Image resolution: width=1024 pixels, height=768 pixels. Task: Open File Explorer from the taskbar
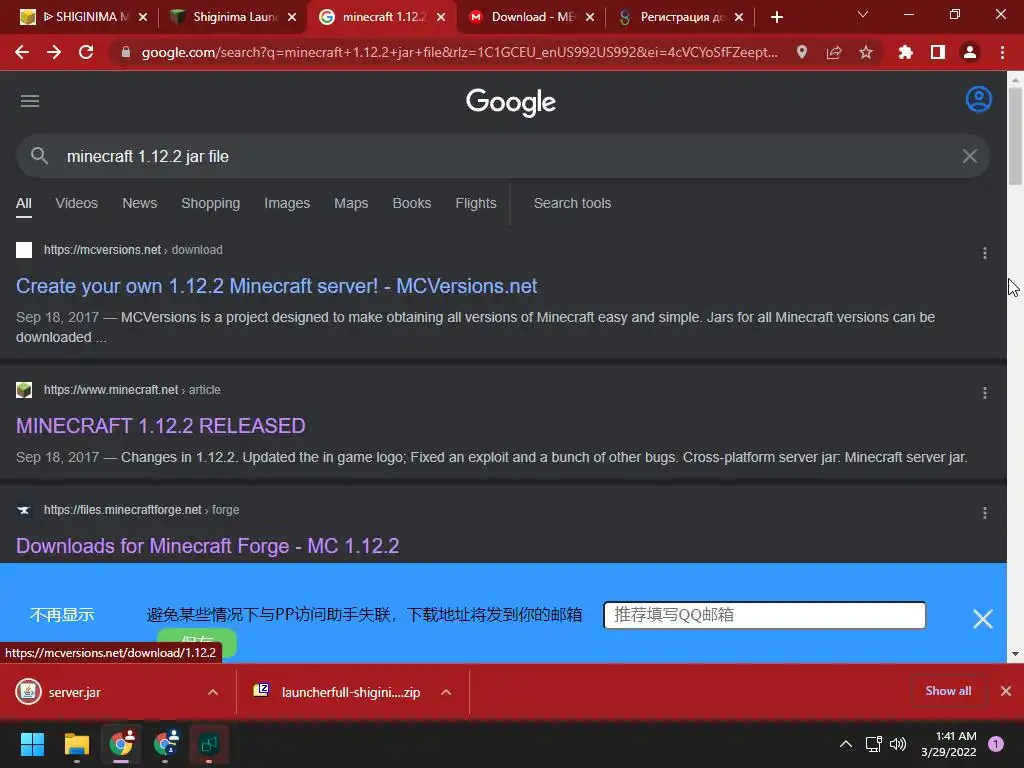tap(76, 744)
